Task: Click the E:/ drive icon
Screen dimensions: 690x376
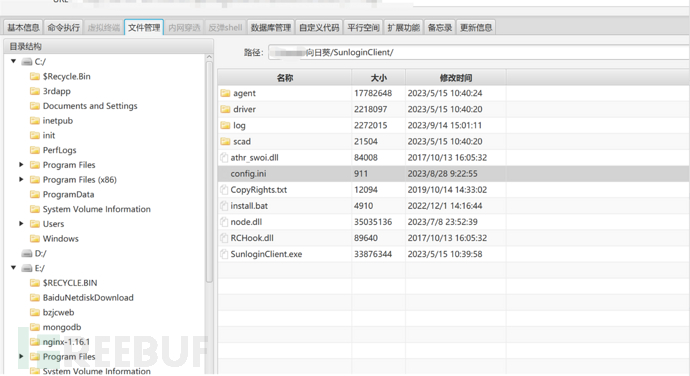Action: tap(27, 268)
